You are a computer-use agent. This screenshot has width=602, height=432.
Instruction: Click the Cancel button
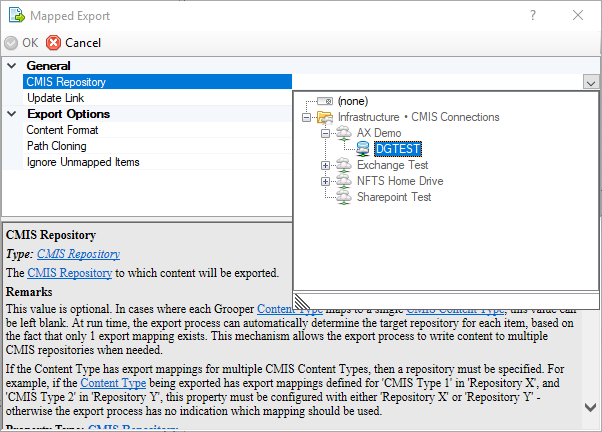pyautogui.click(x=74, y=43)
